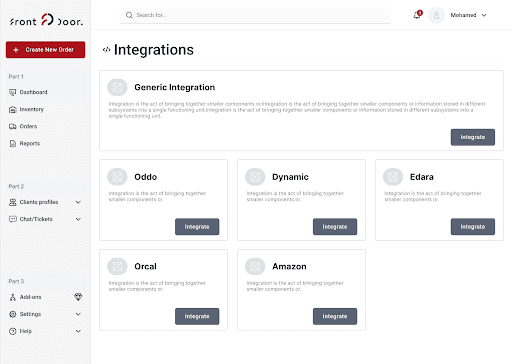
Task: Click the Orcal placeholder image
Action: click(x=117, y=266)
